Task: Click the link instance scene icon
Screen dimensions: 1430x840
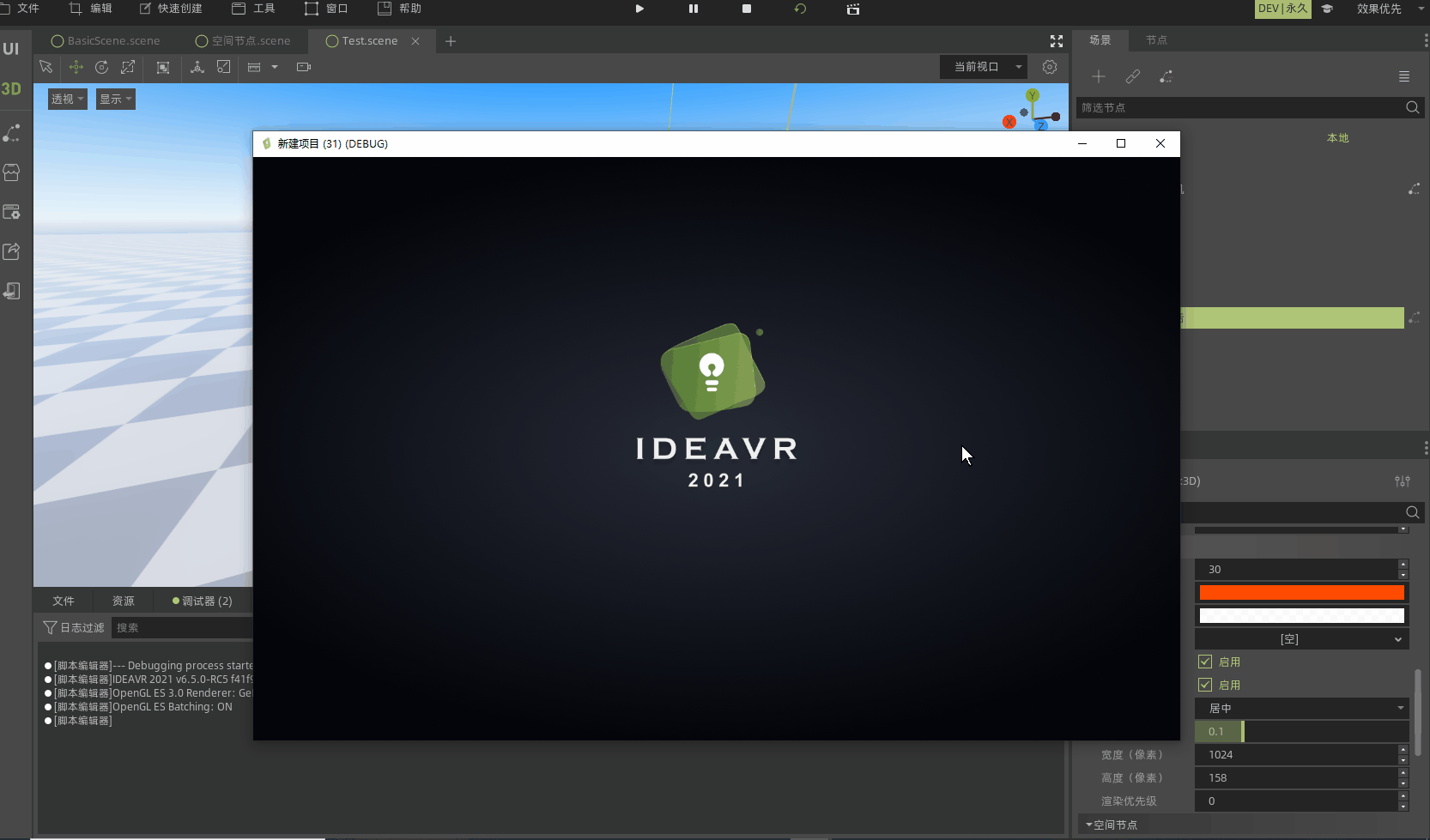Action: tap(1133, 76)
